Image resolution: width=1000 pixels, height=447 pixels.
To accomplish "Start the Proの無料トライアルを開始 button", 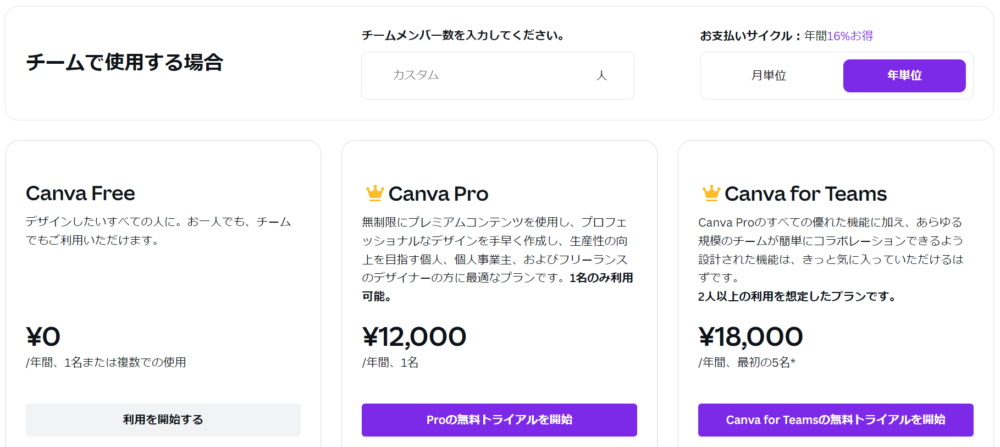I will tap(499, 419).
